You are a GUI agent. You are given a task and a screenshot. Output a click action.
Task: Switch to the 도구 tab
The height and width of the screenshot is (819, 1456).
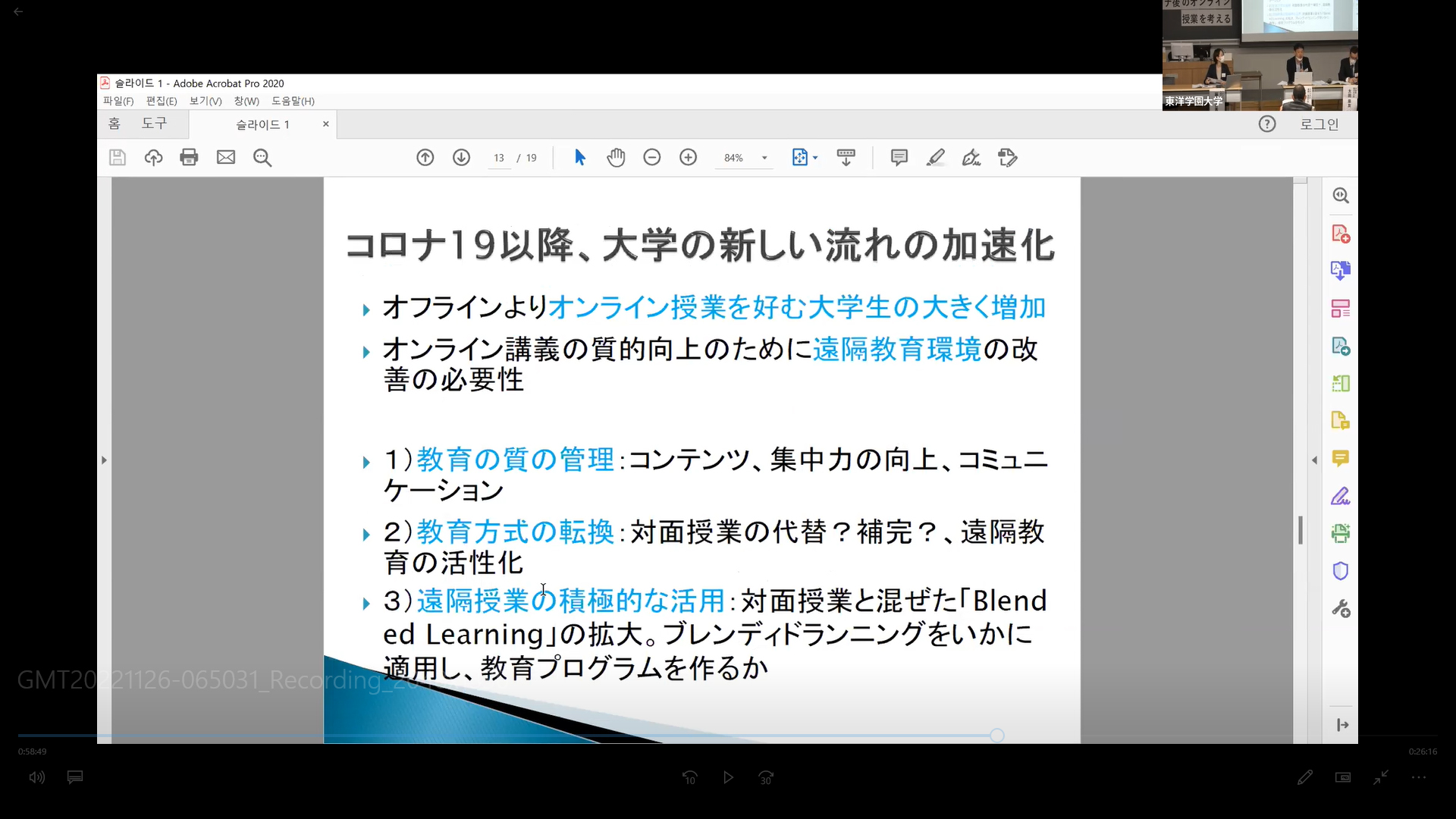[x=154, y=124]
